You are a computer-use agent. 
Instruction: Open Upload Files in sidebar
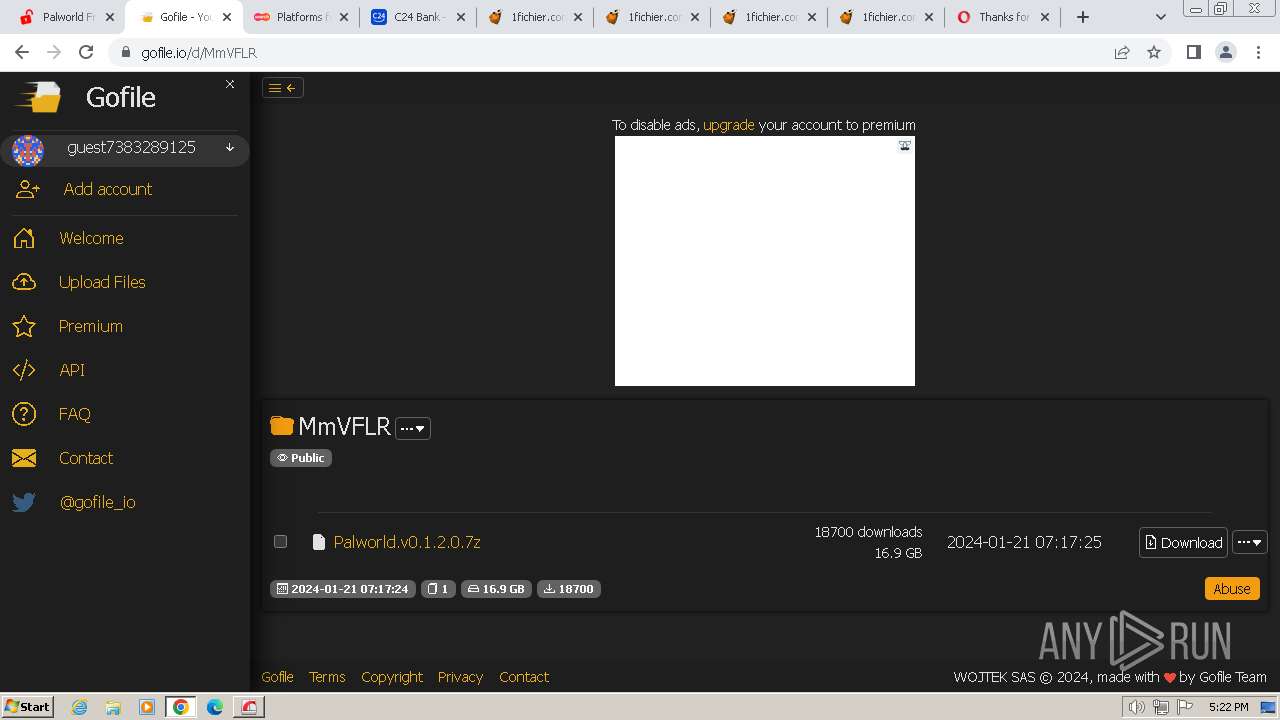click(102, 282)
